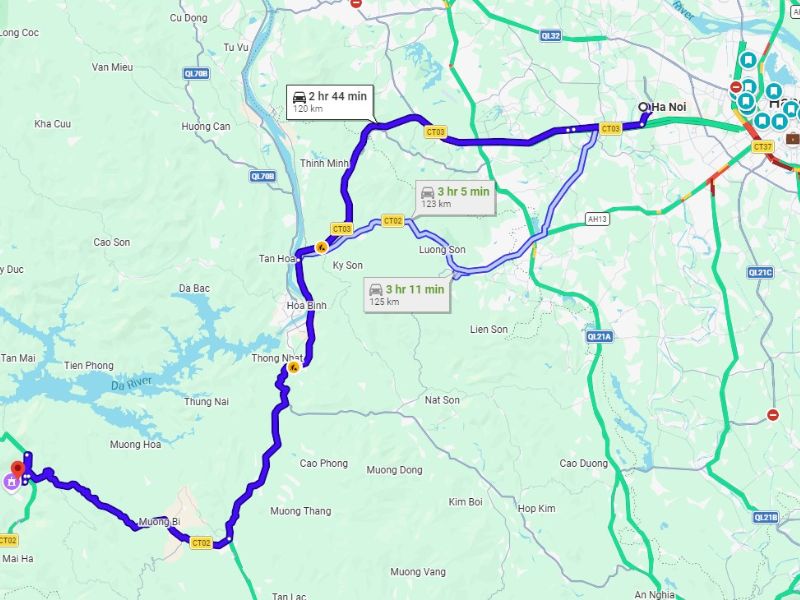
Task: Select the Luong Son town label
Action: click(442, 249)
